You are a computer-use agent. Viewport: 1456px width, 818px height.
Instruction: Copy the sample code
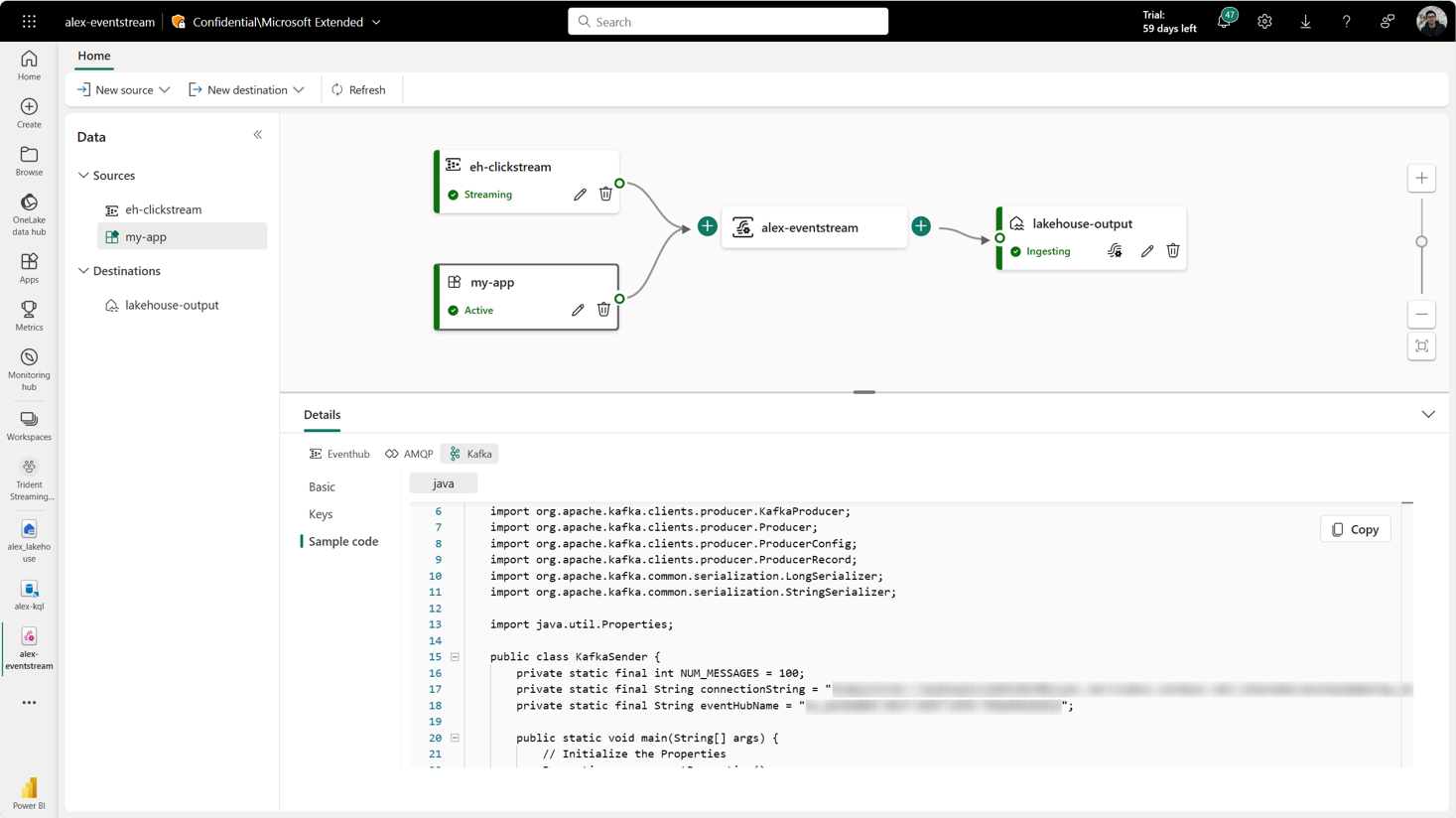(x=1356, y=530)
